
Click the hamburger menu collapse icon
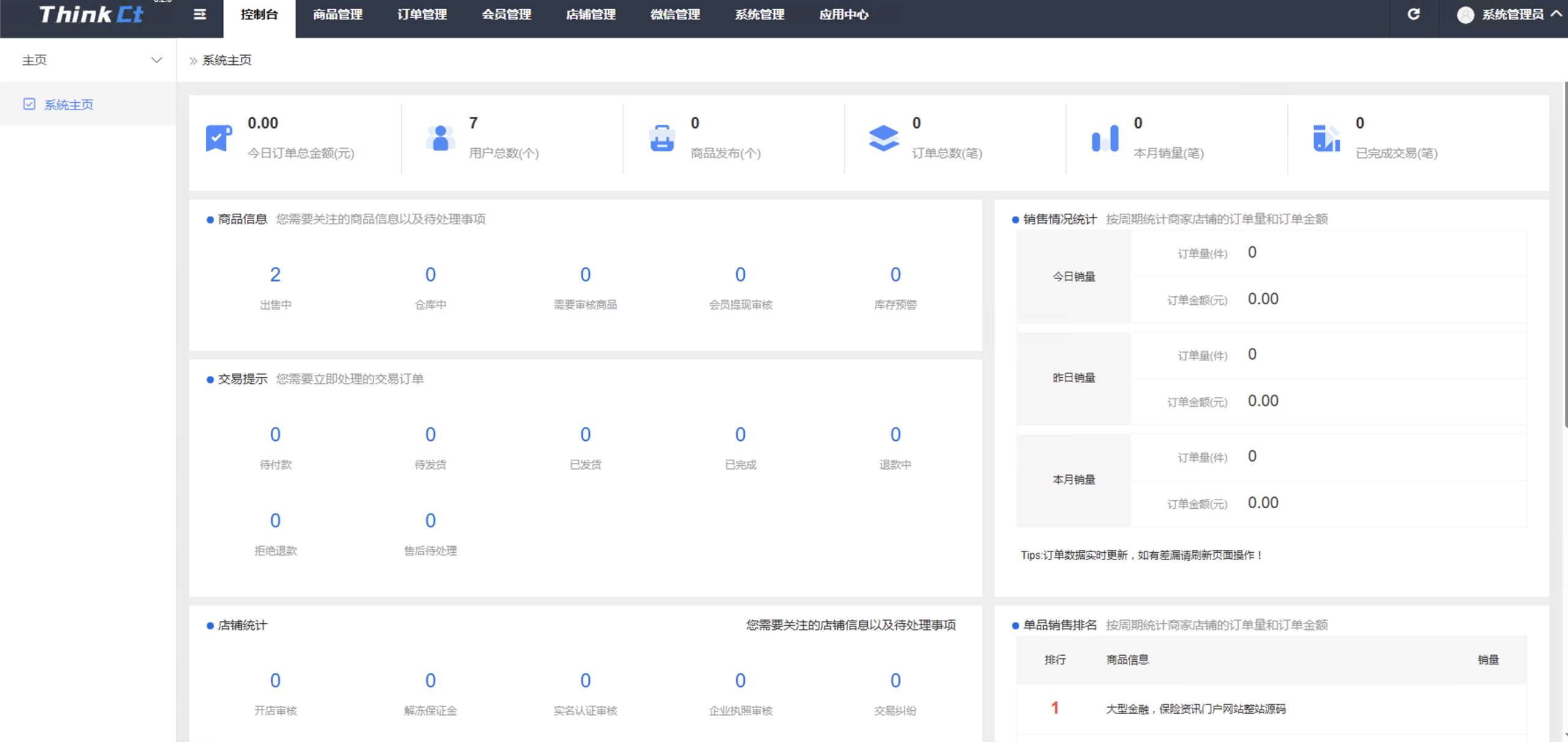point(200,14)
